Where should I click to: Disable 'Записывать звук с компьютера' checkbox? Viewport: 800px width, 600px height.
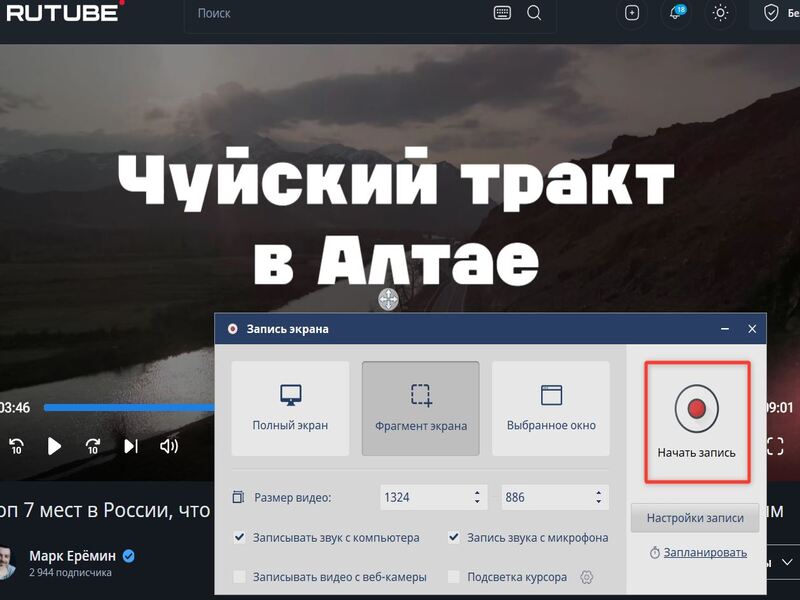coord(240,537)
